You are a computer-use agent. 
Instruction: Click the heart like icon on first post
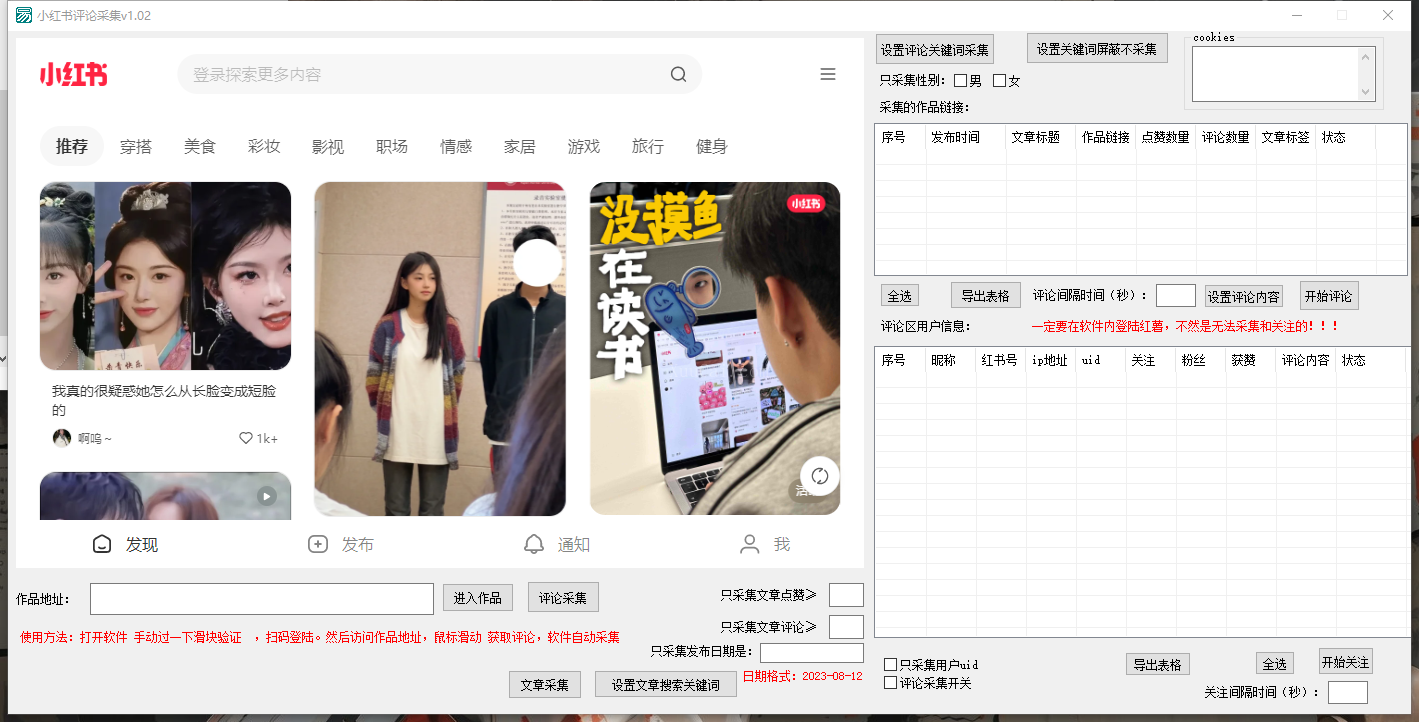tap(246, 438)
